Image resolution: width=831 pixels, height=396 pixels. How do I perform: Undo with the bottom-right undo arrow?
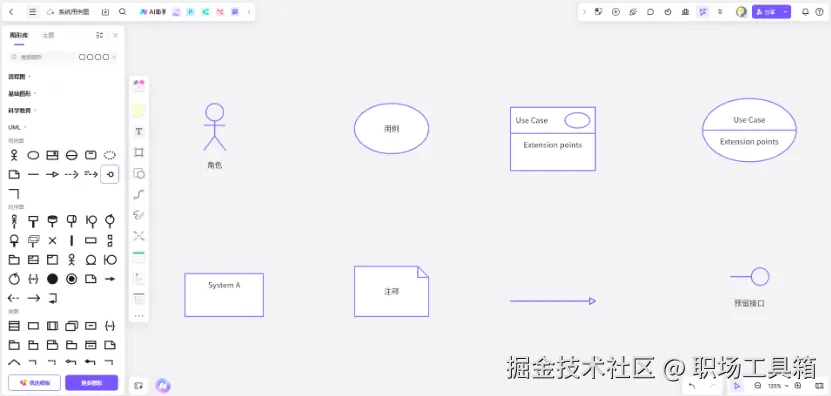692,386
